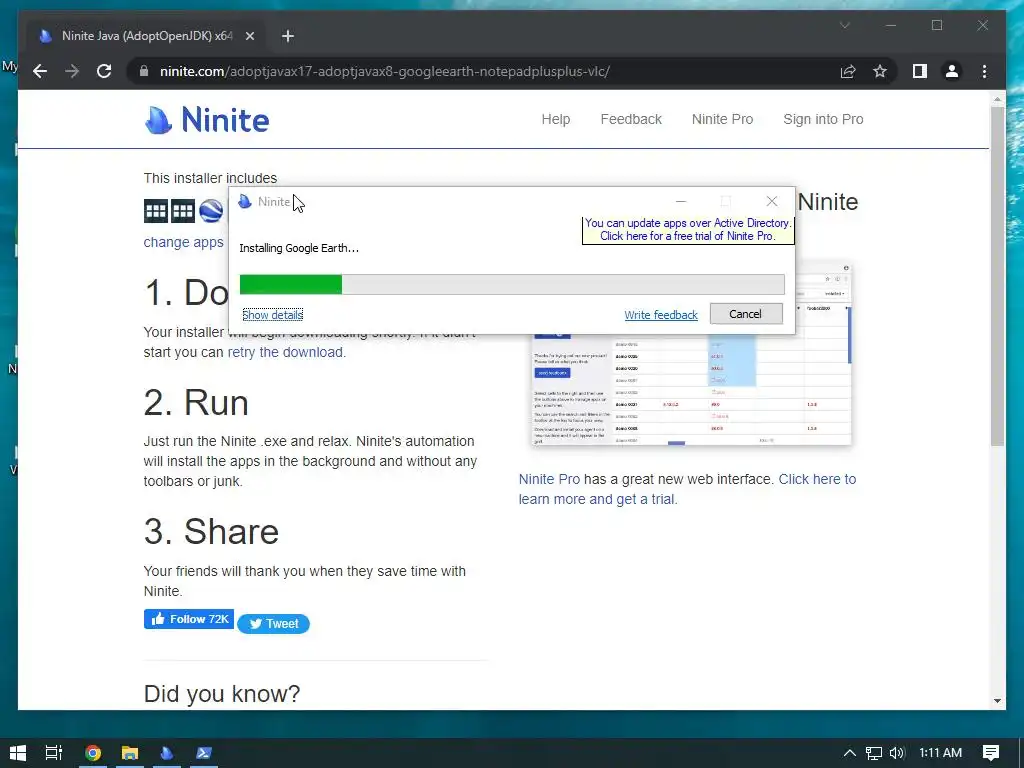1024x768 pixels.
Task: Open a new browser tab
Action: coord(288,36)
